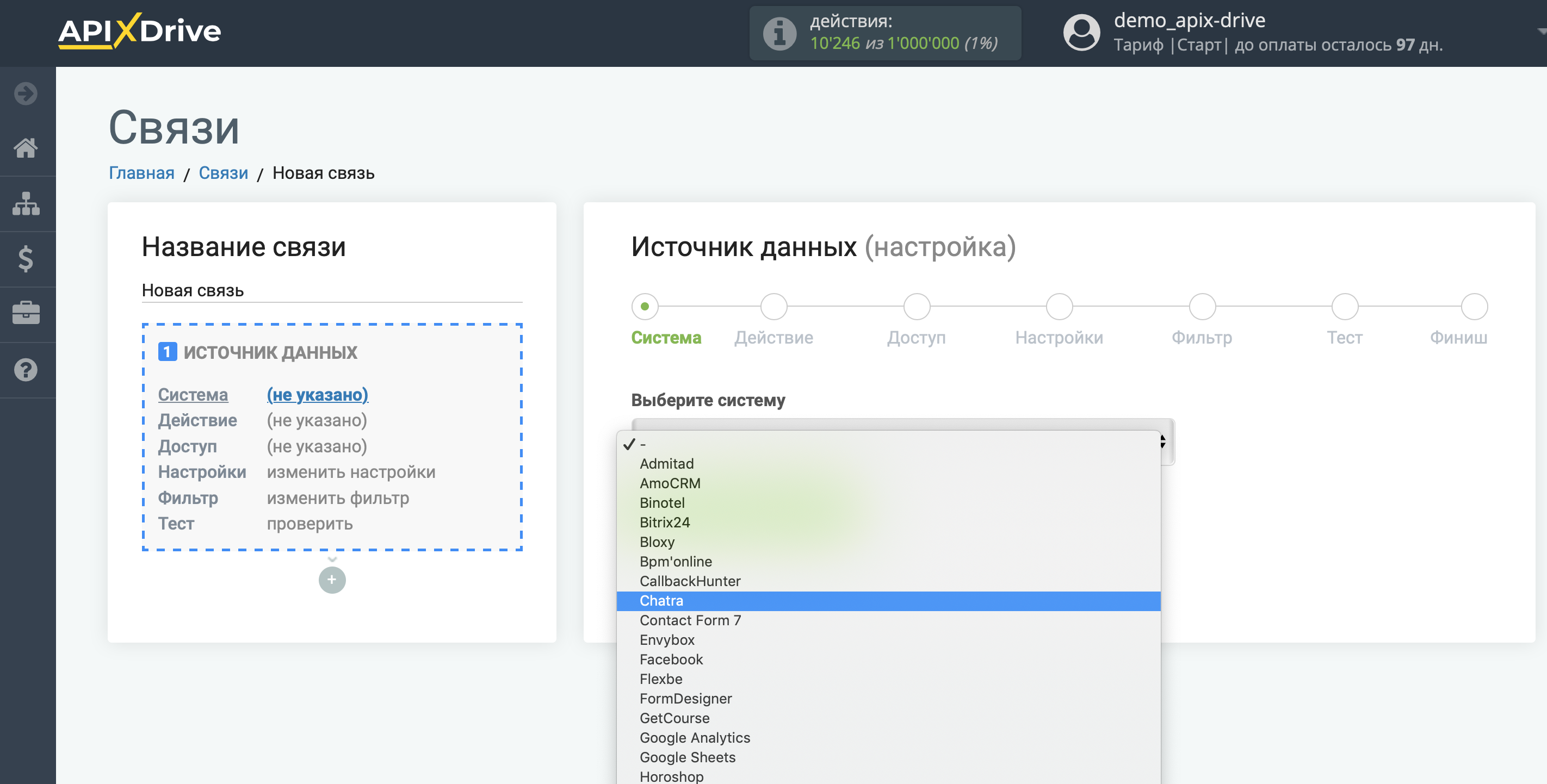This screenshot has width=1547, height=784.
Task: Click the info icon beside actions counter
Action: tap(779, 34)
